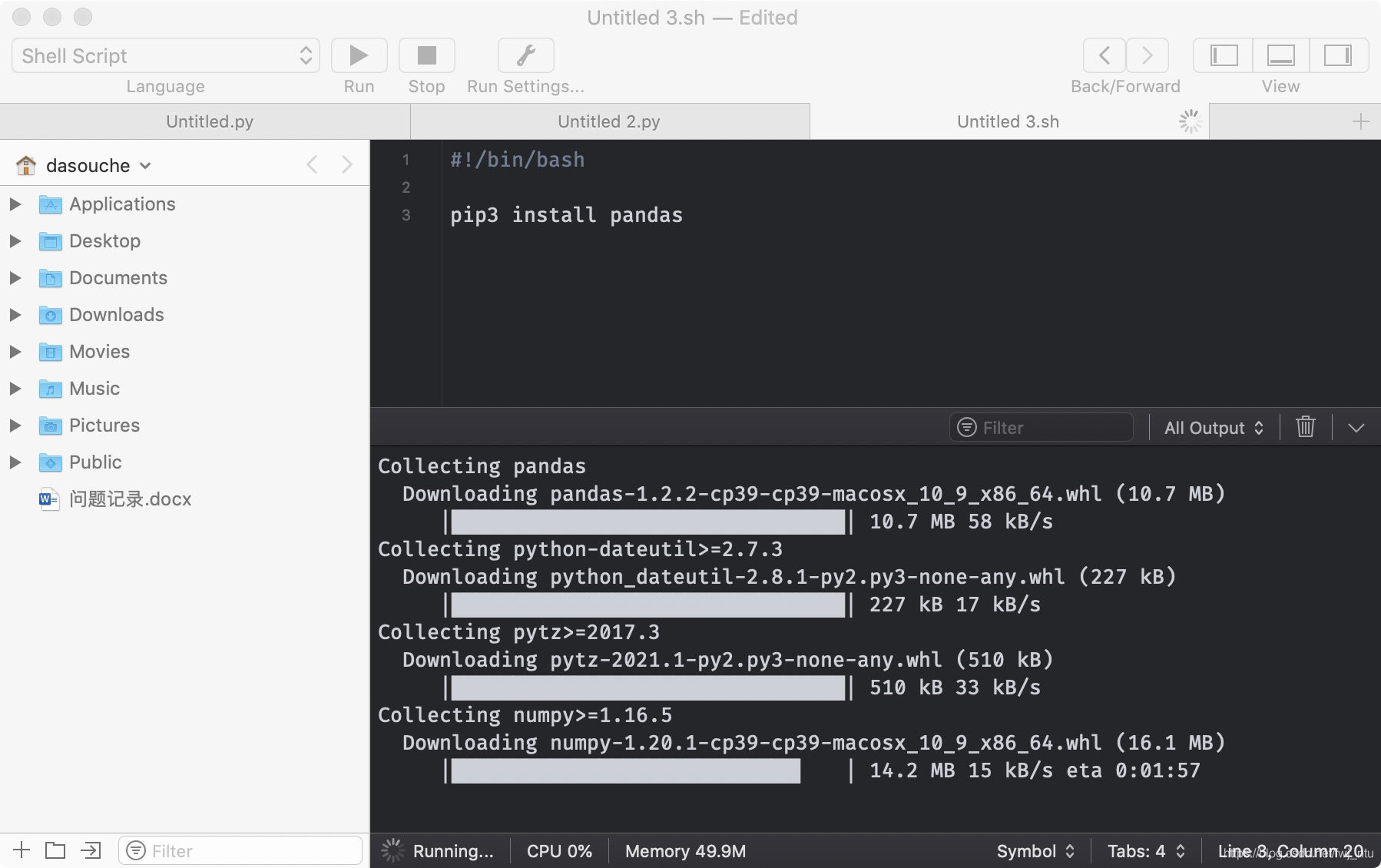Click Line 3, Column 20 indicator
This screenshot has width=1381, height=868.
(x=1290, y=851)
